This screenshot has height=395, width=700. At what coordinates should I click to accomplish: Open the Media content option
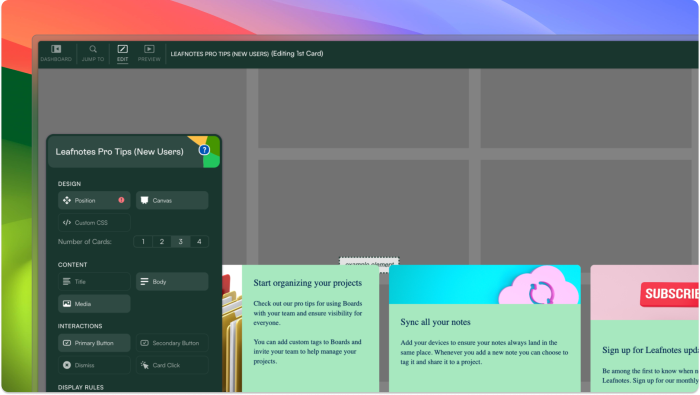94,304
